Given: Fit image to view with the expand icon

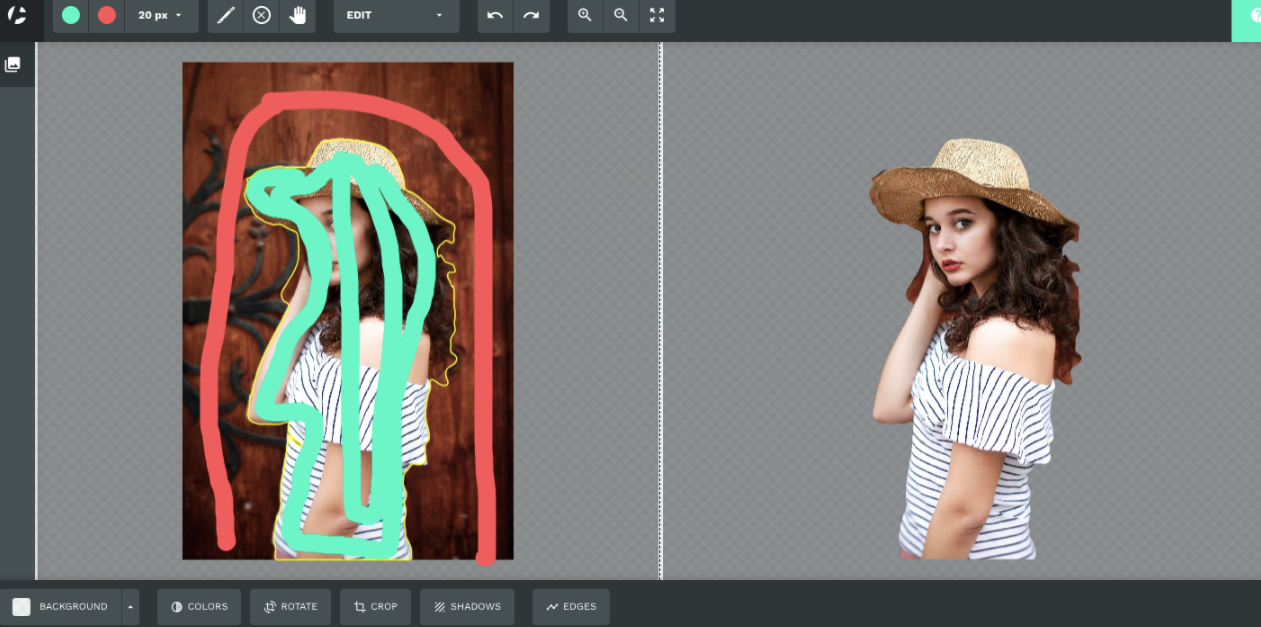Looking at the screenshot, I should point(657,16).
